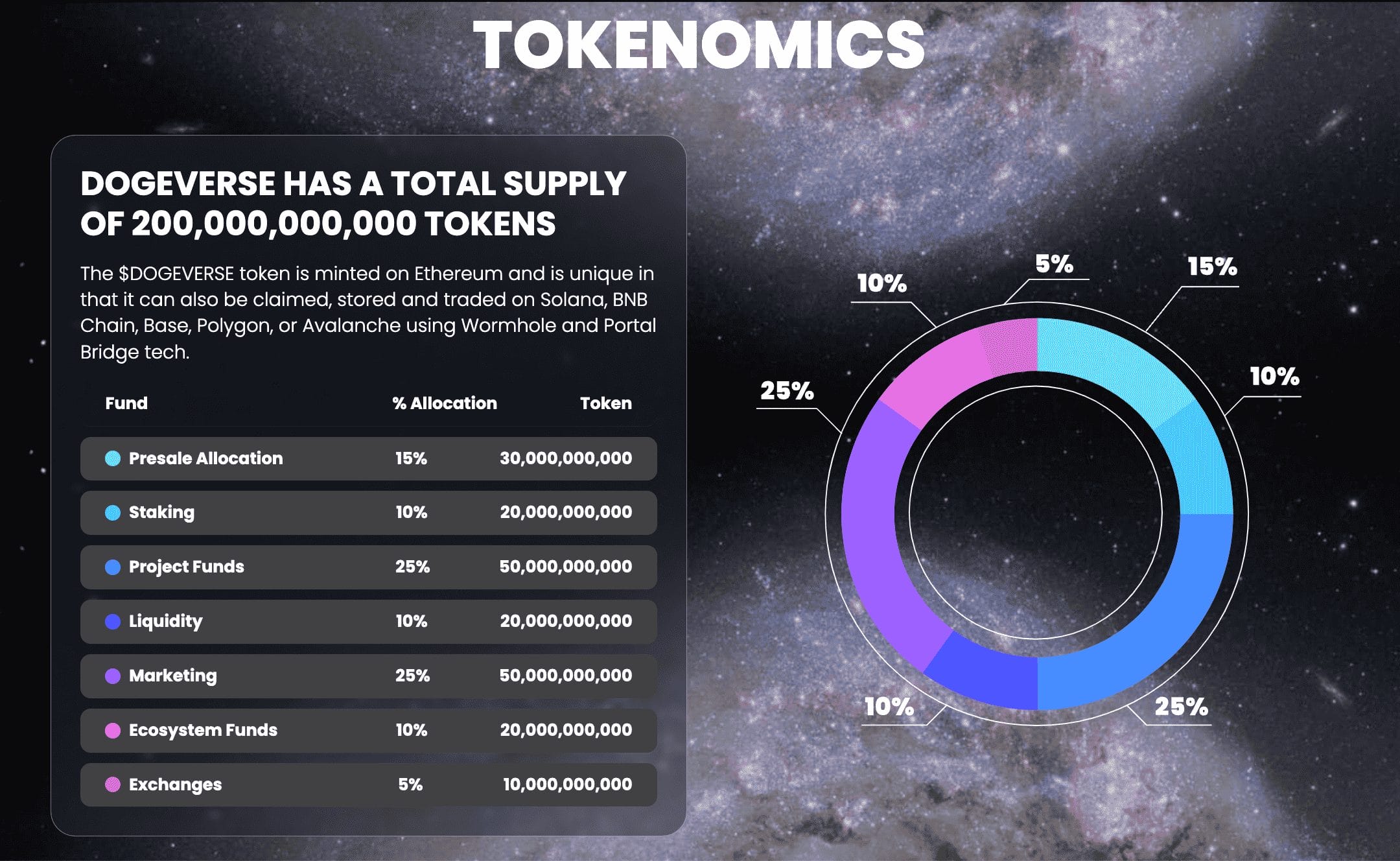
Task: Click the pink dot beside Ecosystem Funds
Action: pyautogui.click(x=113, y=731)
